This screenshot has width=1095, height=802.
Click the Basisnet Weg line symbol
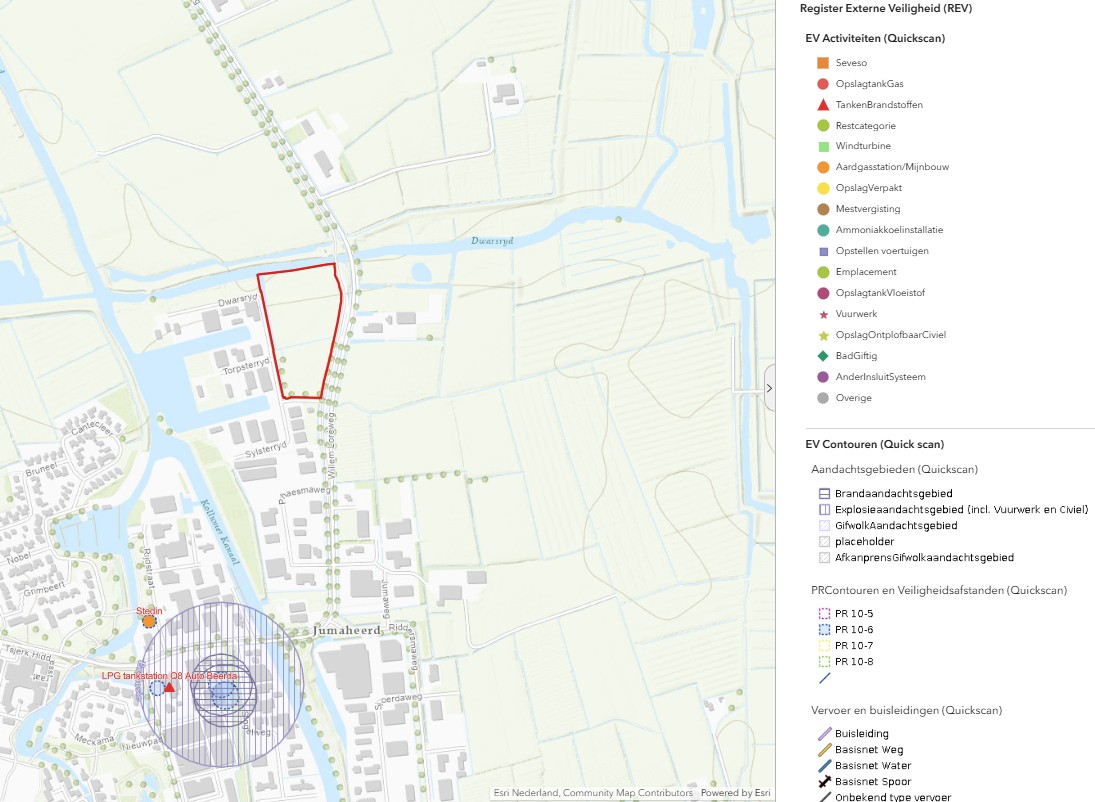coord(824,750)
